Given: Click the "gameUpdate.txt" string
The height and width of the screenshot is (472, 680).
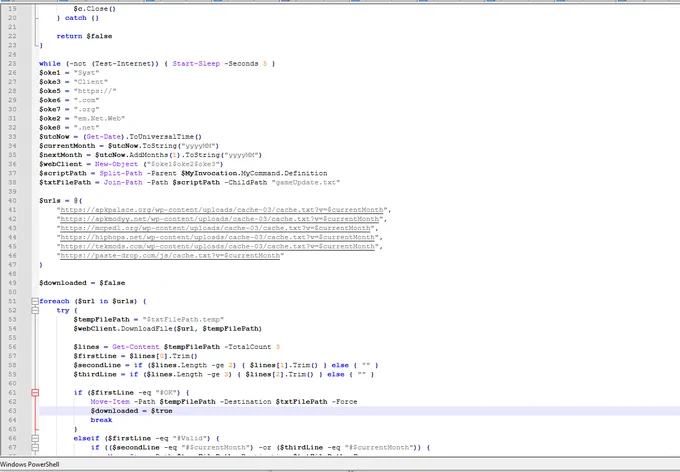Looking at the screenshot, I should point(306,182).
